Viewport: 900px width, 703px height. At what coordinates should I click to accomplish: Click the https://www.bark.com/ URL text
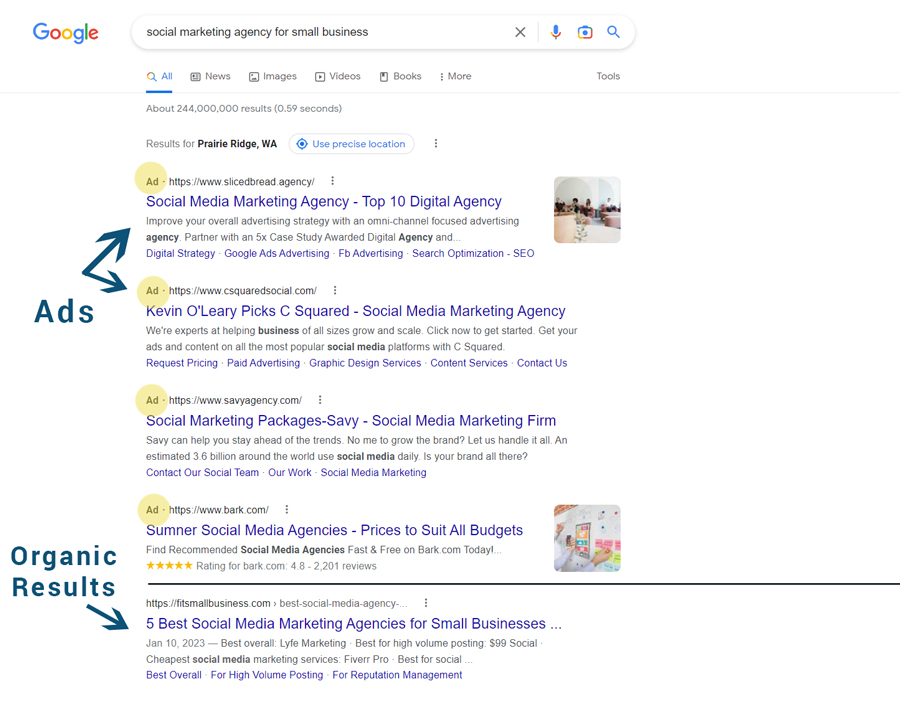(x=219, y=510)
